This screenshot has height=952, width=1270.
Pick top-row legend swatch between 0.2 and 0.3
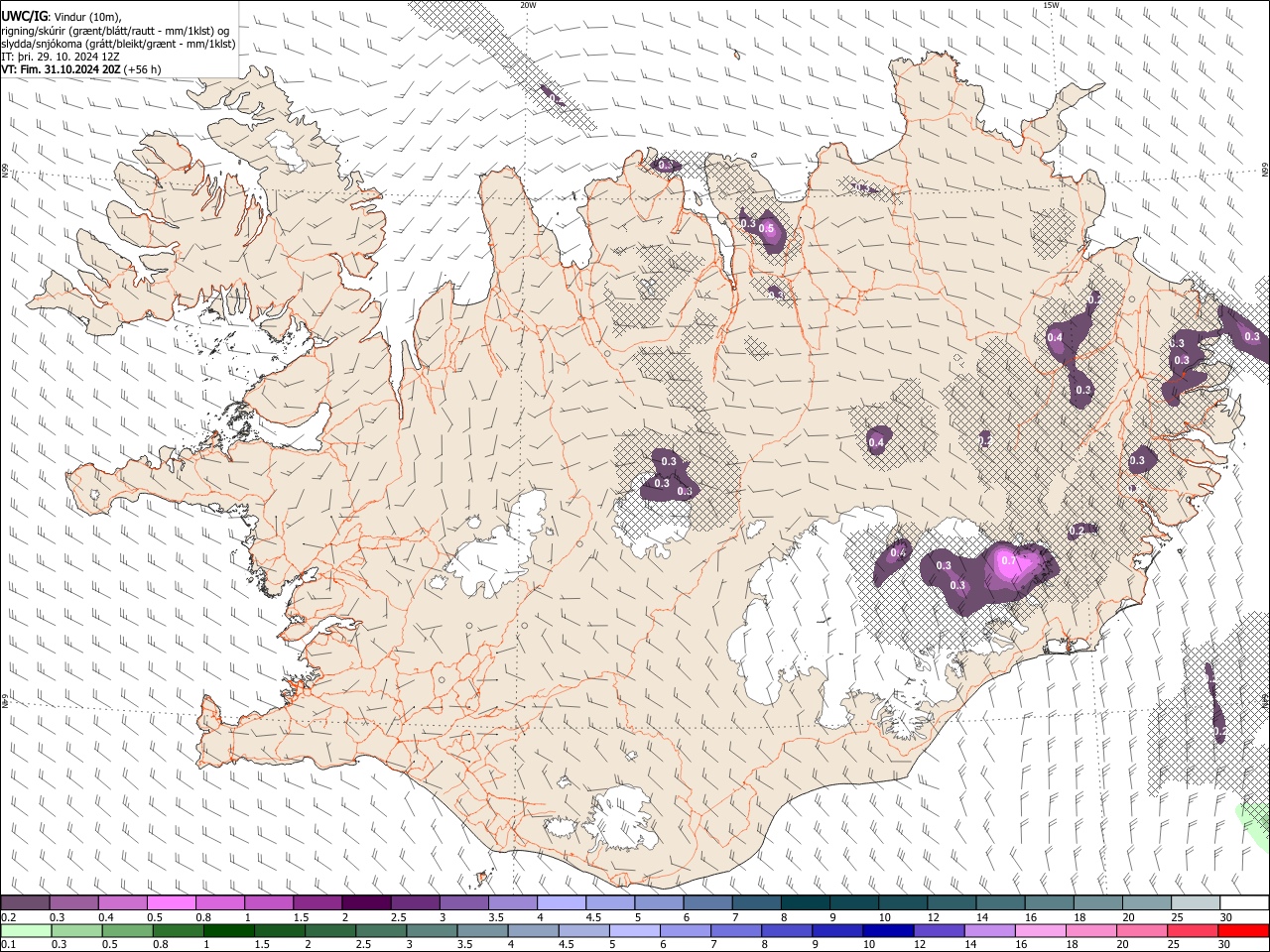point(25,903)
